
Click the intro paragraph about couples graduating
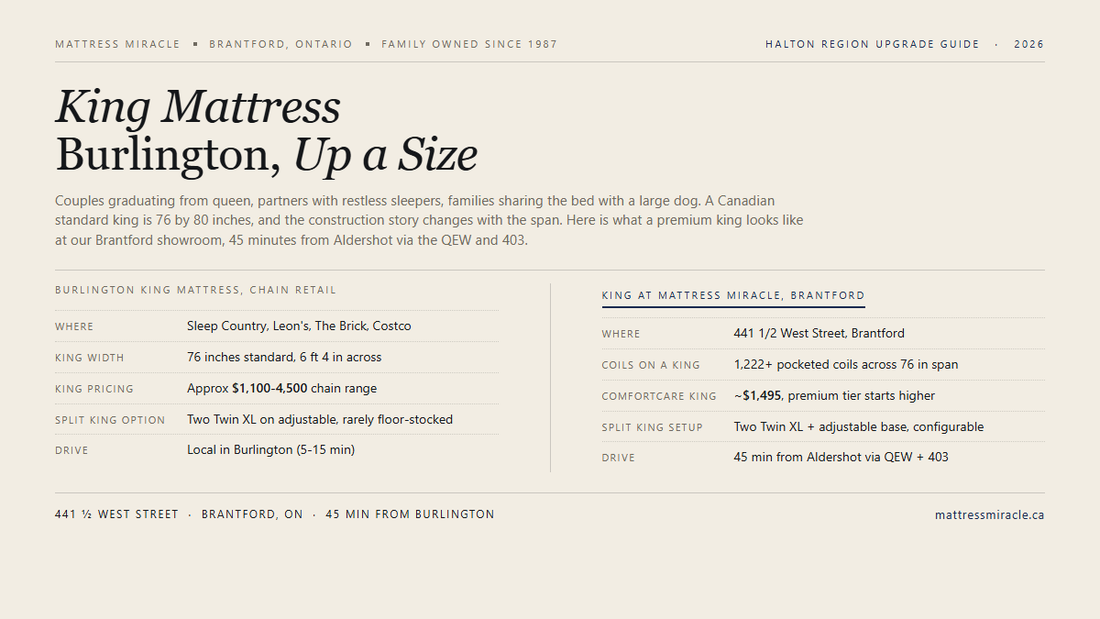[x=429, y=220]
